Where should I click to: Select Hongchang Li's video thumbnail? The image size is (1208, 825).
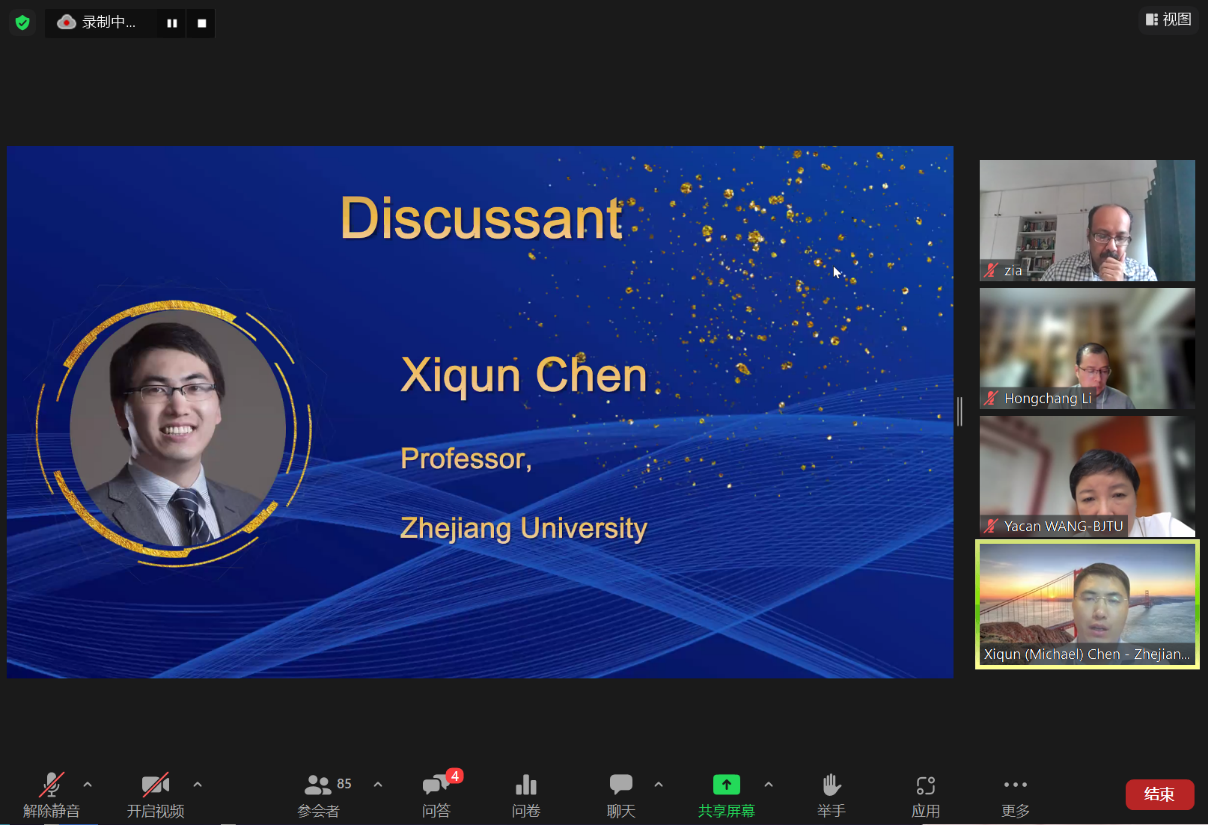click(x=1087, y=348)
